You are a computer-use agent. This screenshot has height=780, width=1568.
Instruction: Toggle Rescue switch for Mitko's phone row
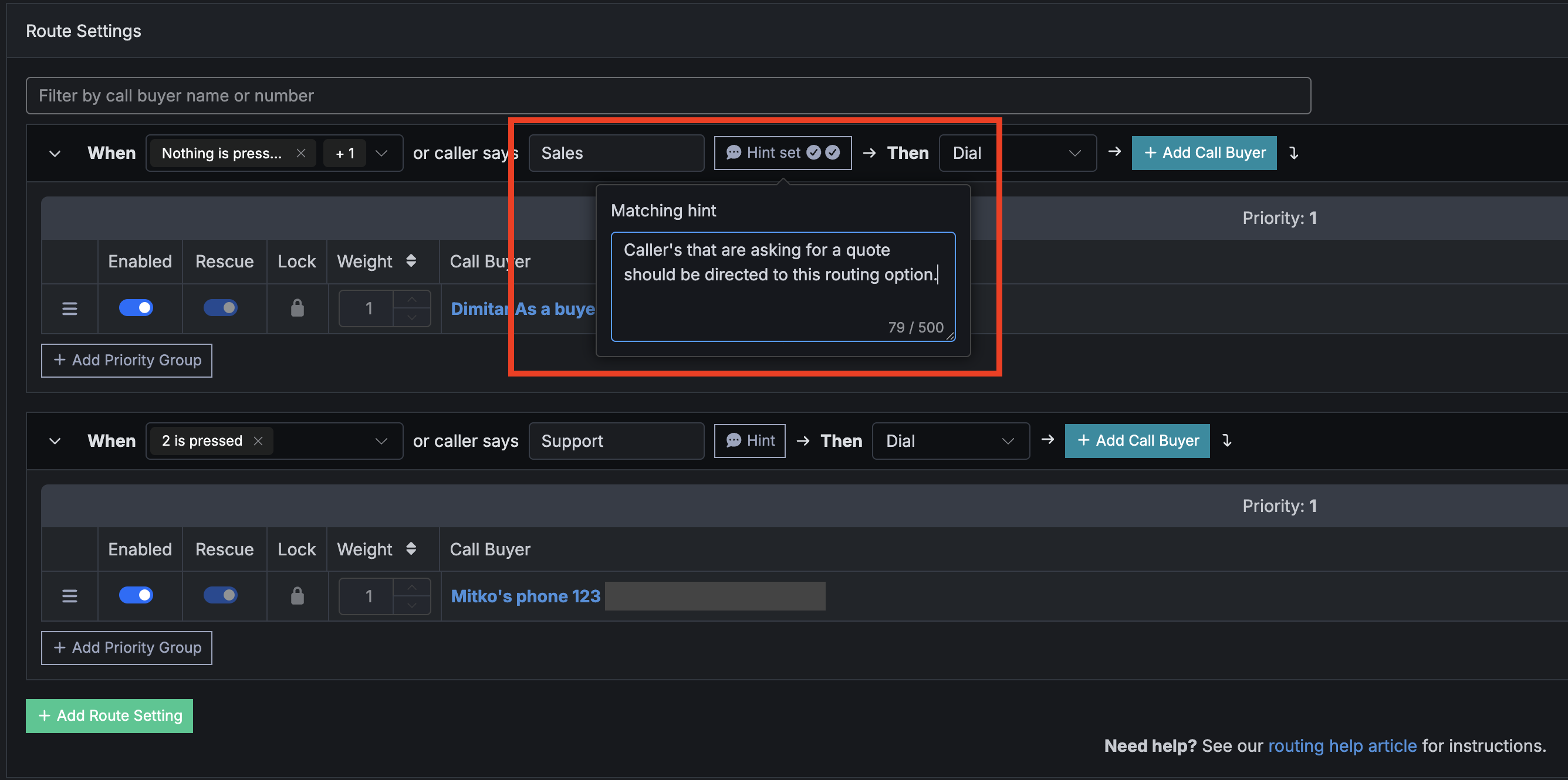220,595
